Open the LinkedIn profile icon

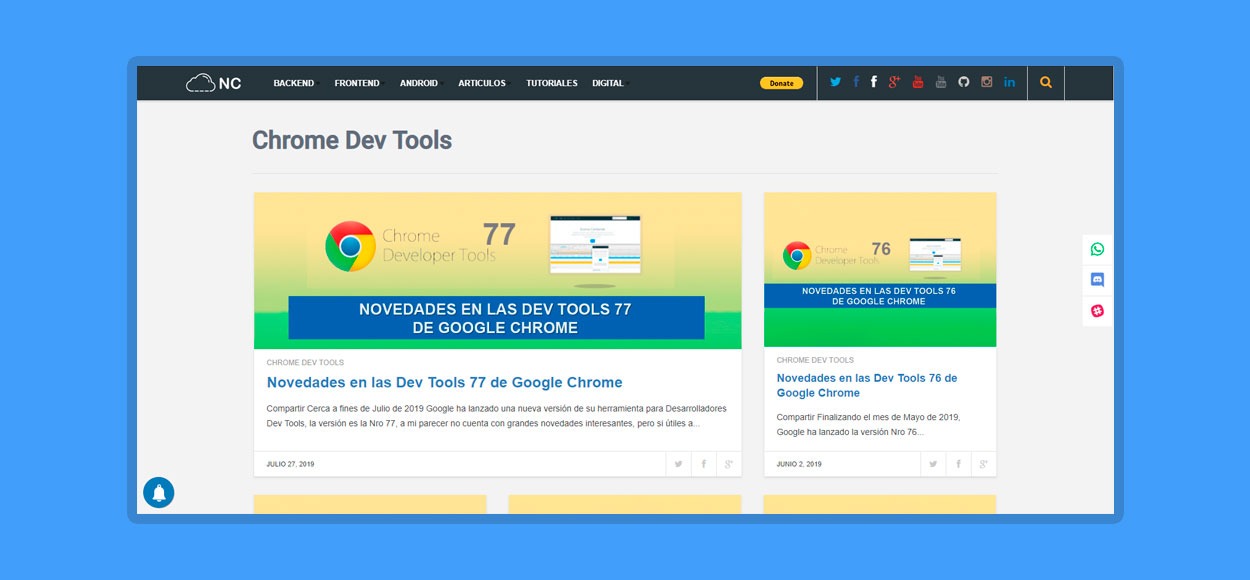pos(1010,82)
